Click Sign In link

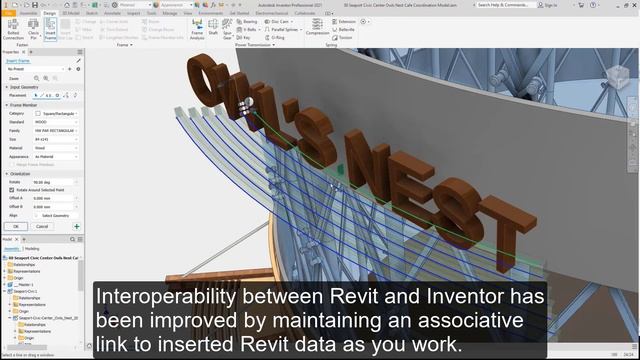pos(548,5)
